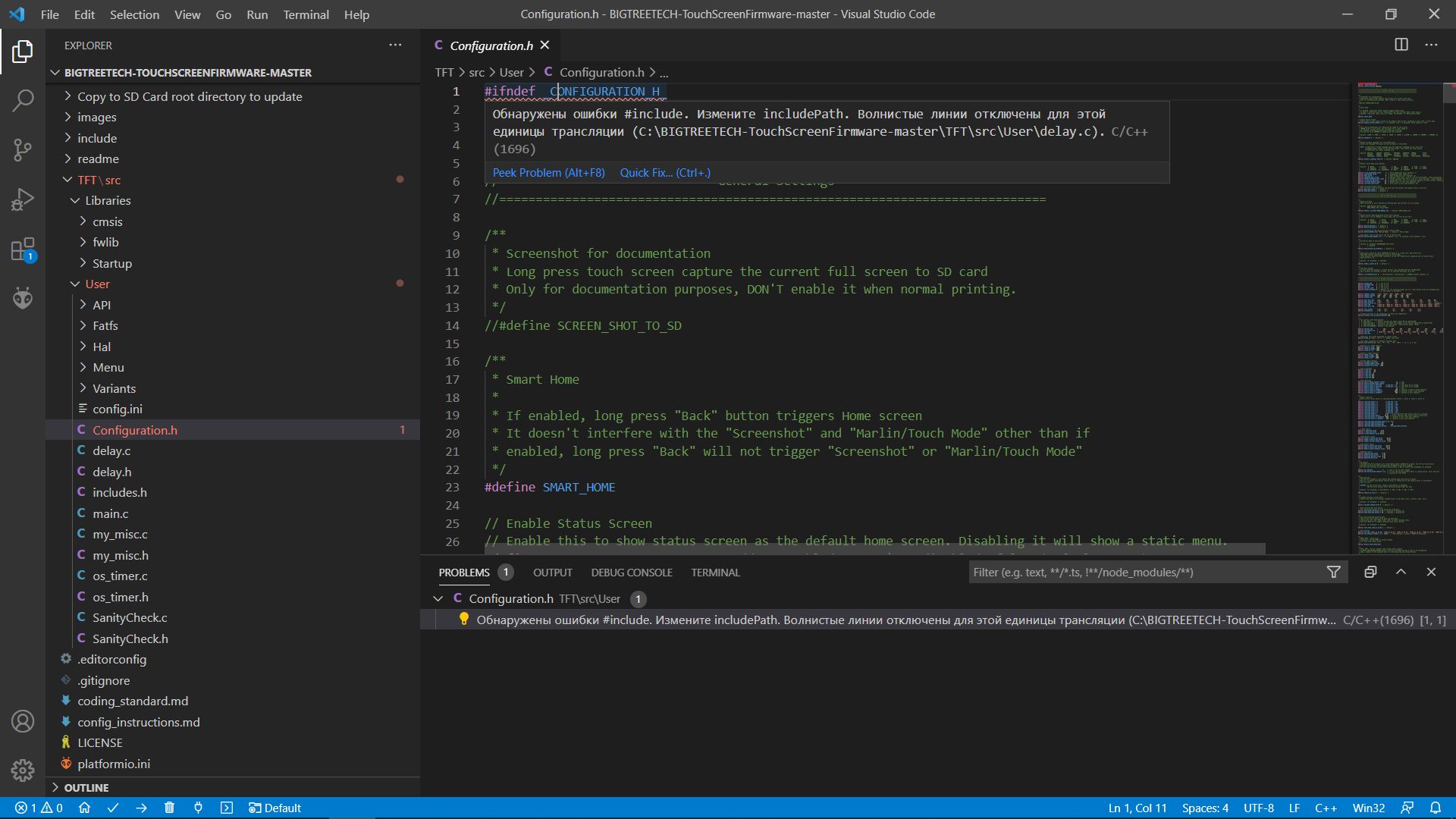The image size is (1456, 819).
Task: Click the PlatformIO new terminal icon
Action: point(227,808)
